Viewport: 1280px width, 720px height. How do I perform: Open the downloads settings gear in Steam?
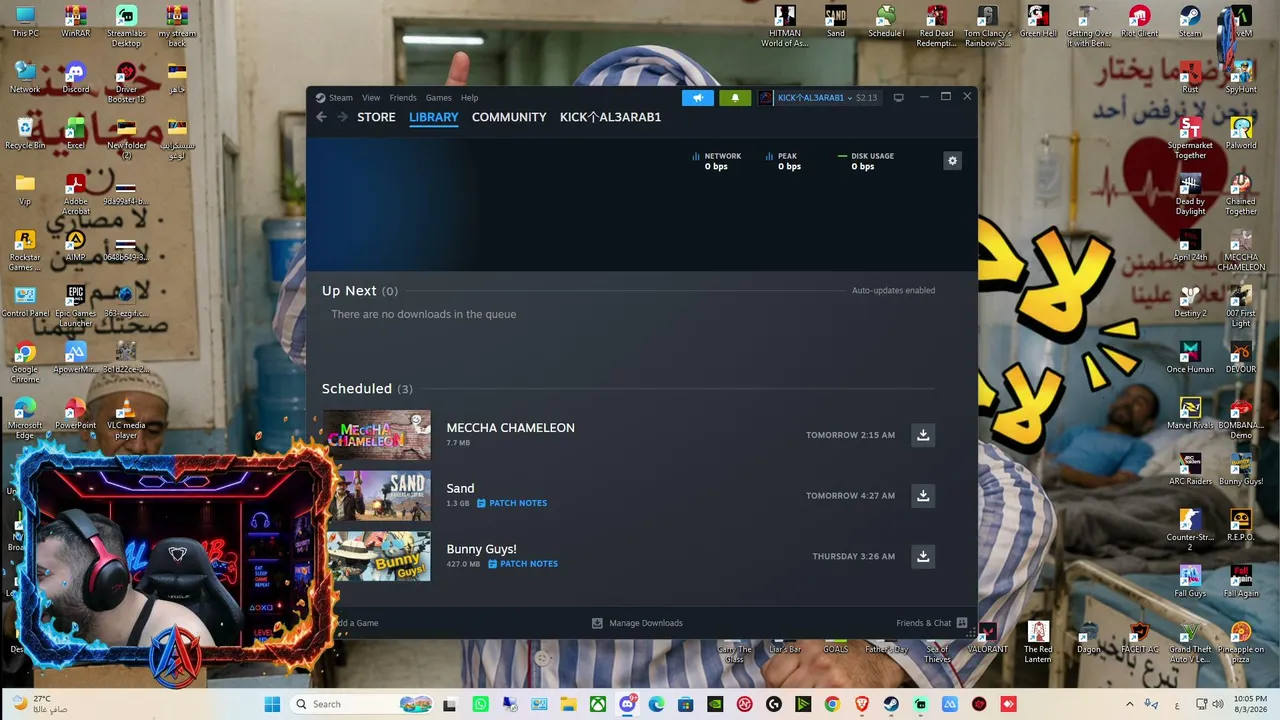(x=952, y=161)
